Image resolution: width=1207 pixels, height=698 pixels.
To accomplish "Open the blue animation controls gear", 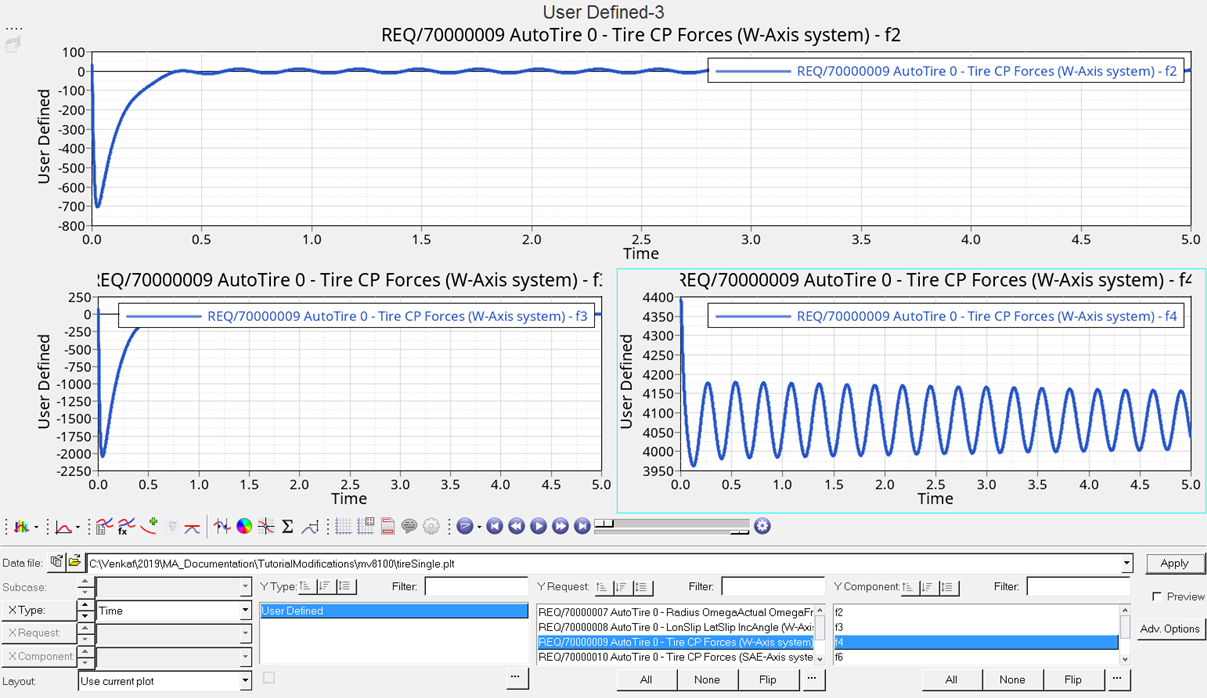I will [762, 526].
